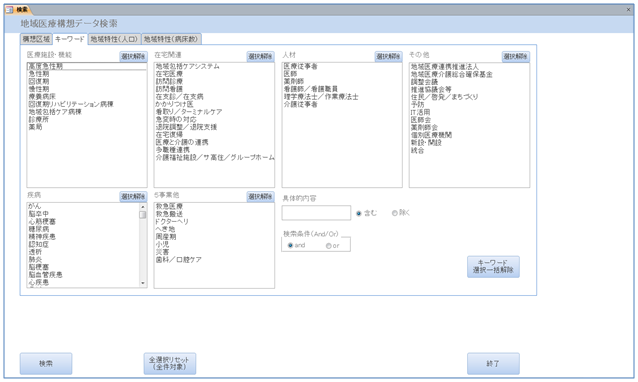Click the 疾病 list scroll up arrow
This screenshot has height=382, width=638.
(142, 207)
